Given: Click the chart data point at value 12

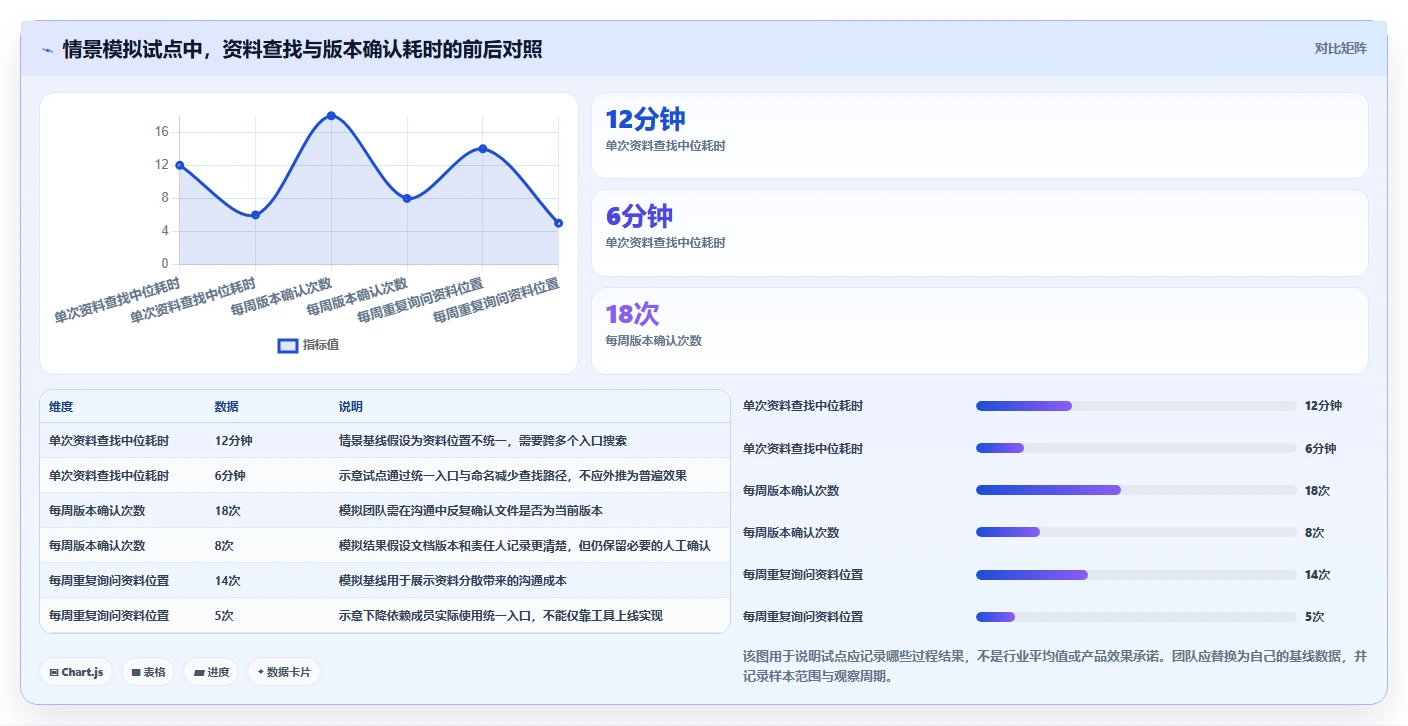Looking at the screenshot, I should point(180,165).
